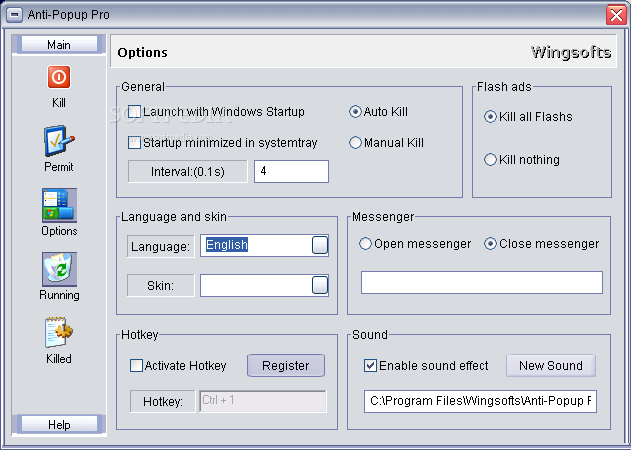Open the Killed log icon

click(x=59, y=332)
